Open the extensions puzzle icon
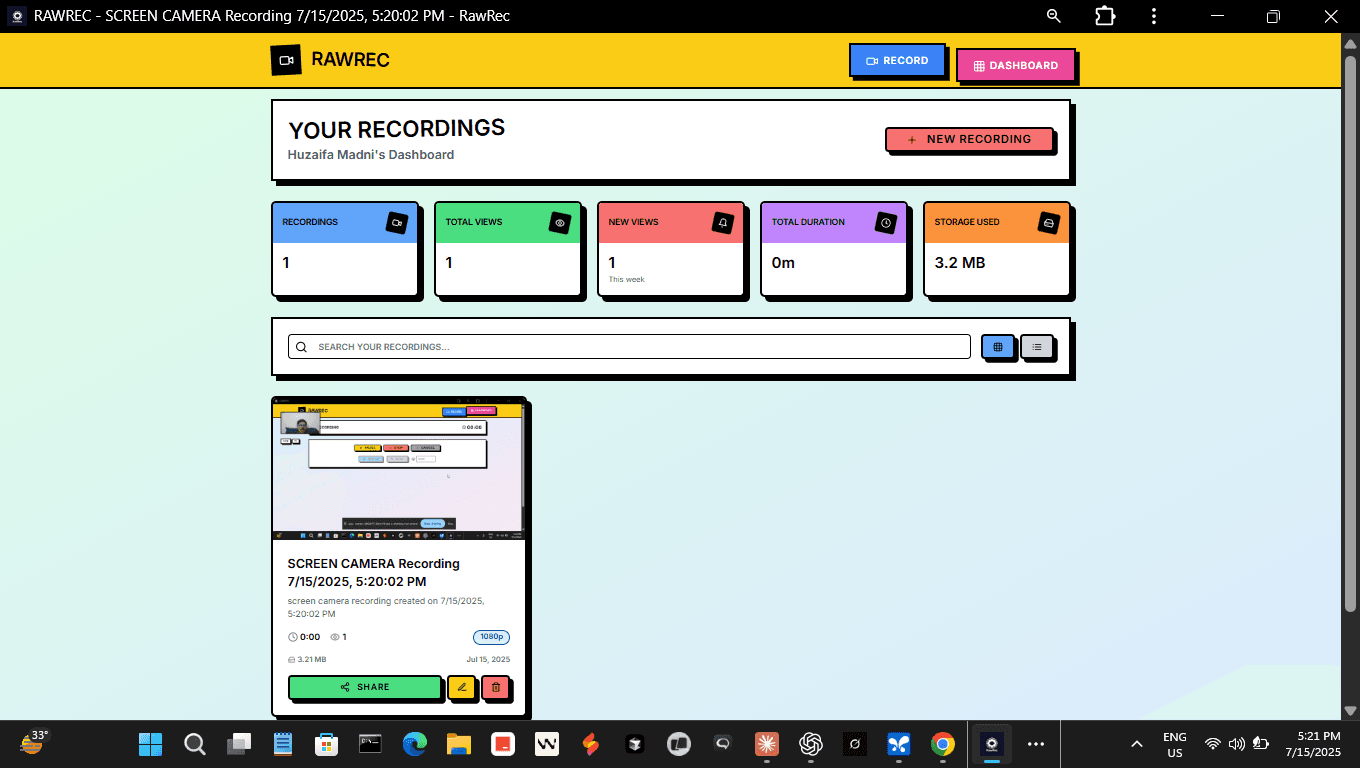This screenshot has width=1360, height=768. [x=1105, y=16]
